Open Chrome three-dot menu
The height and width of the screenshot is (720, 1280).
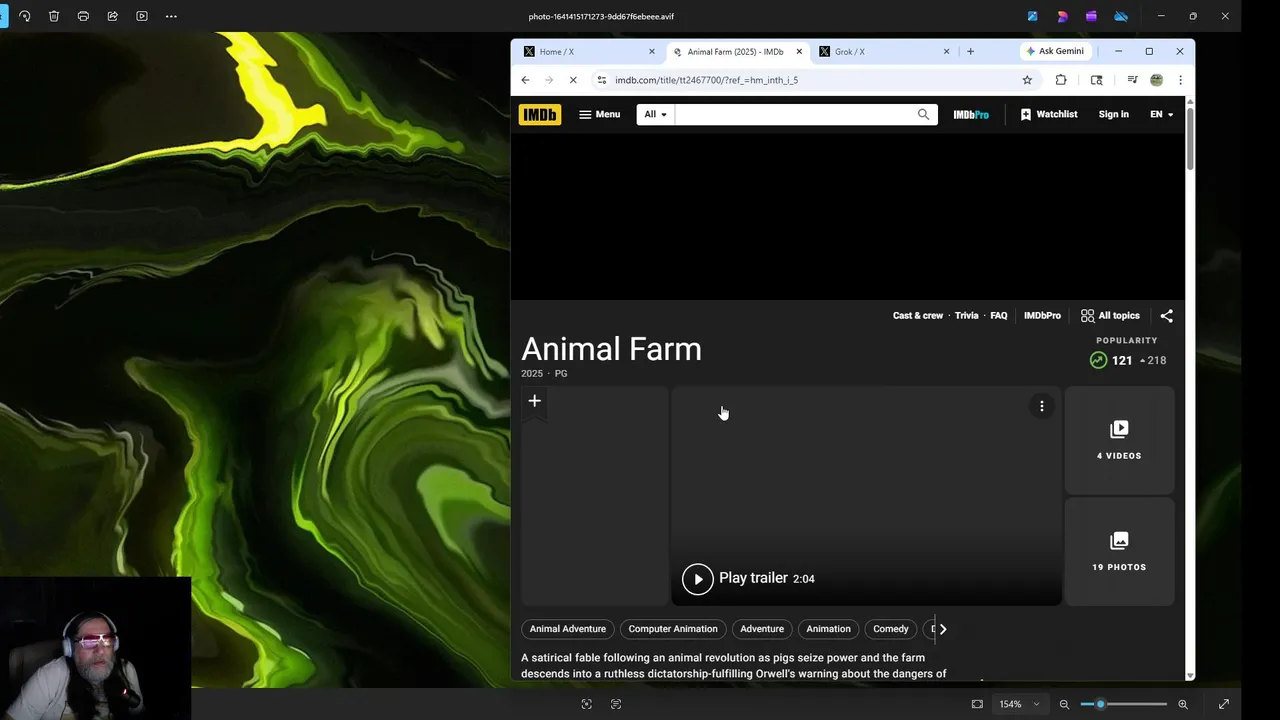coord(1180,80)
